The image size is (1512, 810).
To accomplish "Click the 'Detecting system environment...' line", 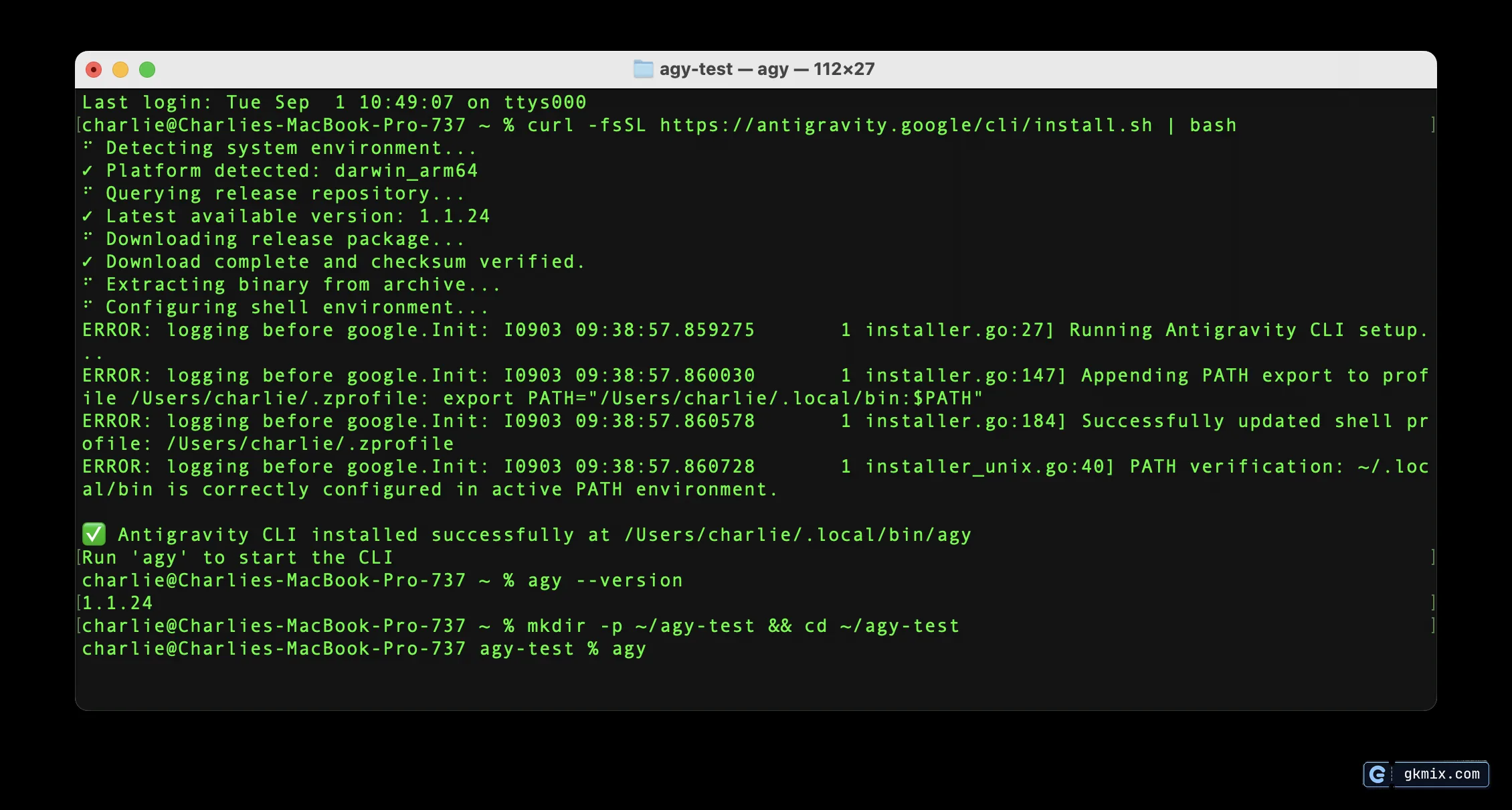I will point(279,148).
